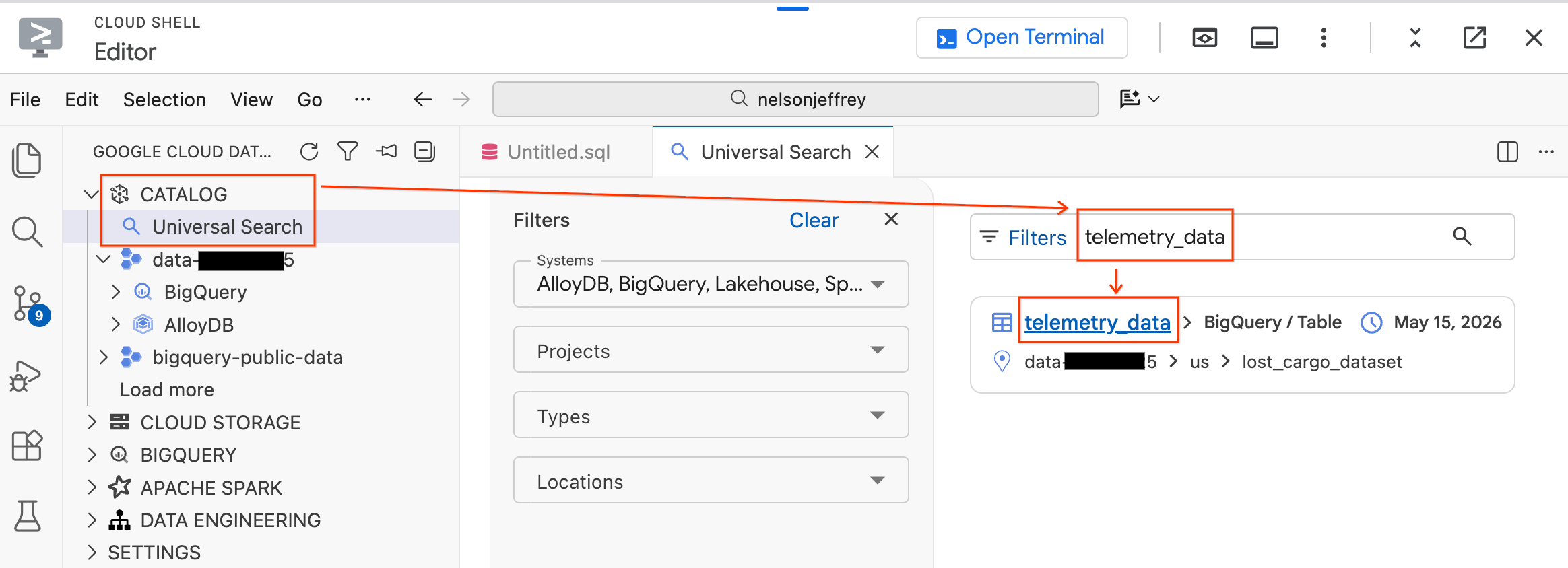Open the Locations filter dropdown

[x=711, y=481]
